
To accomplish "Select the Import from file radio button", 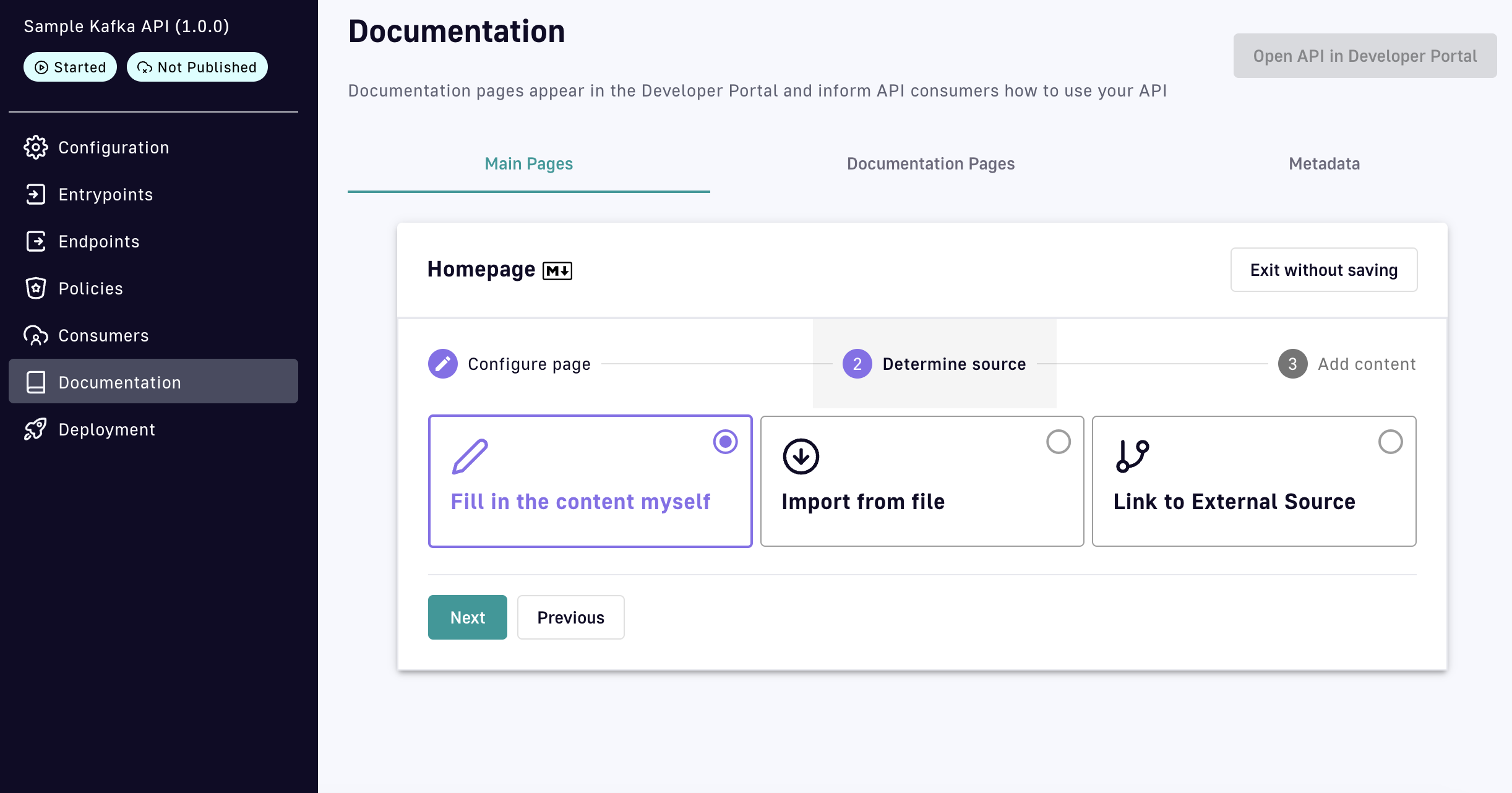I will (1058, 442).
